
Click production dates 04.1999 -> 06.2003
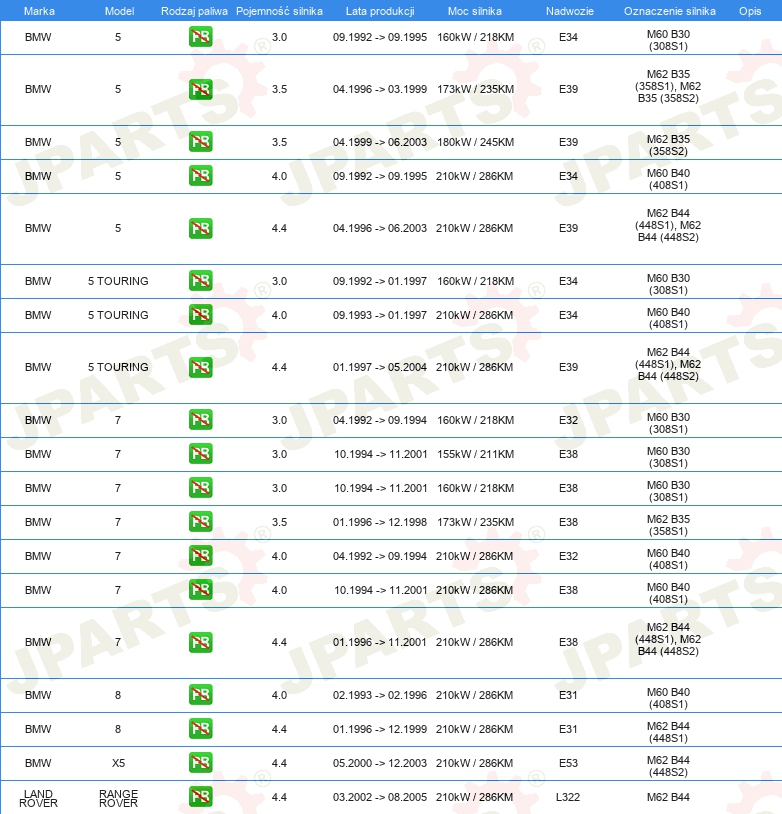[x=380, y=142]
